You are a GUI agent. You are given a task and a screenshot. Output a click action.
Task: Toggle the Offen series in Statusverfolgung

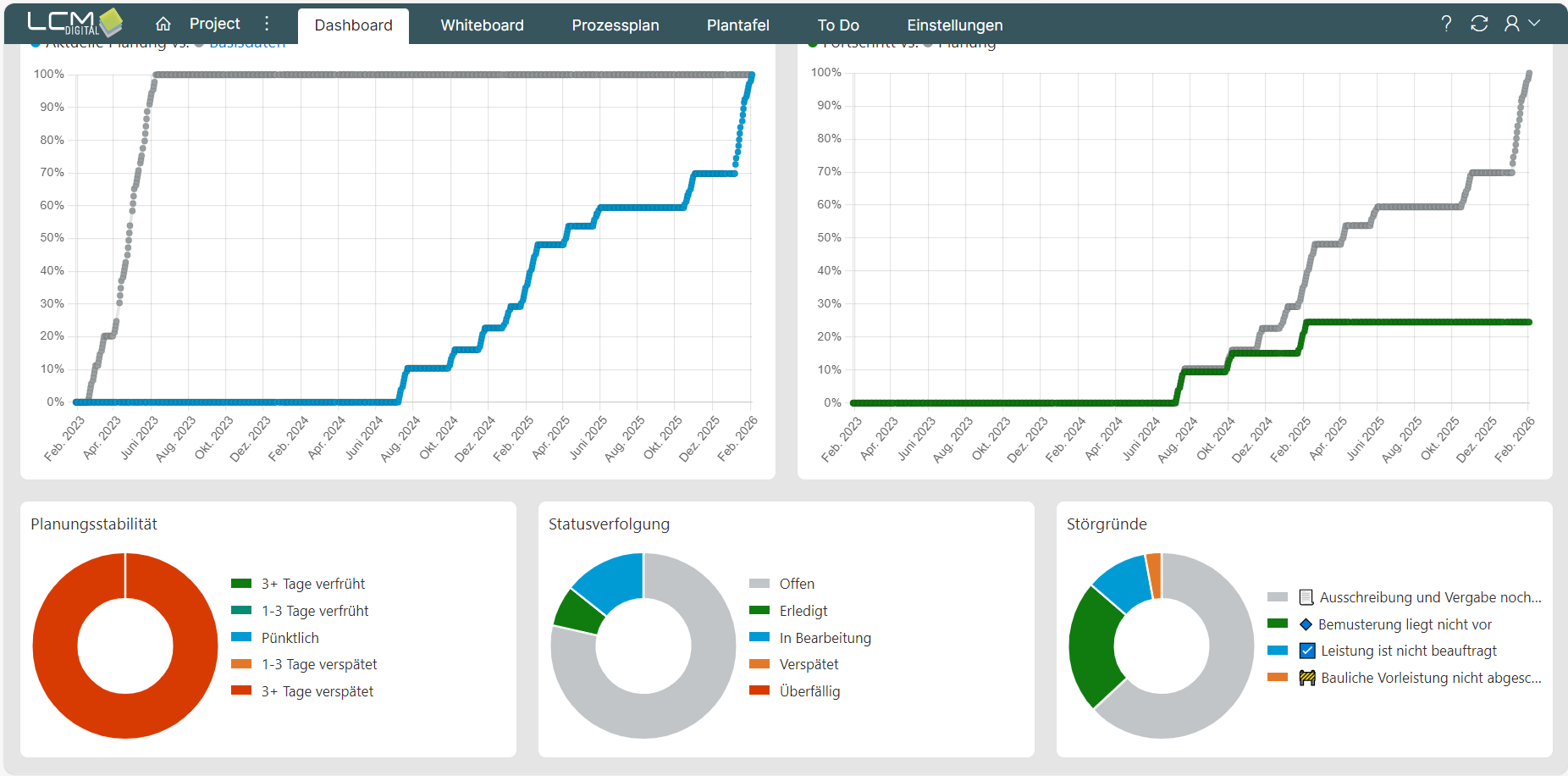click(x=796, y=584)
